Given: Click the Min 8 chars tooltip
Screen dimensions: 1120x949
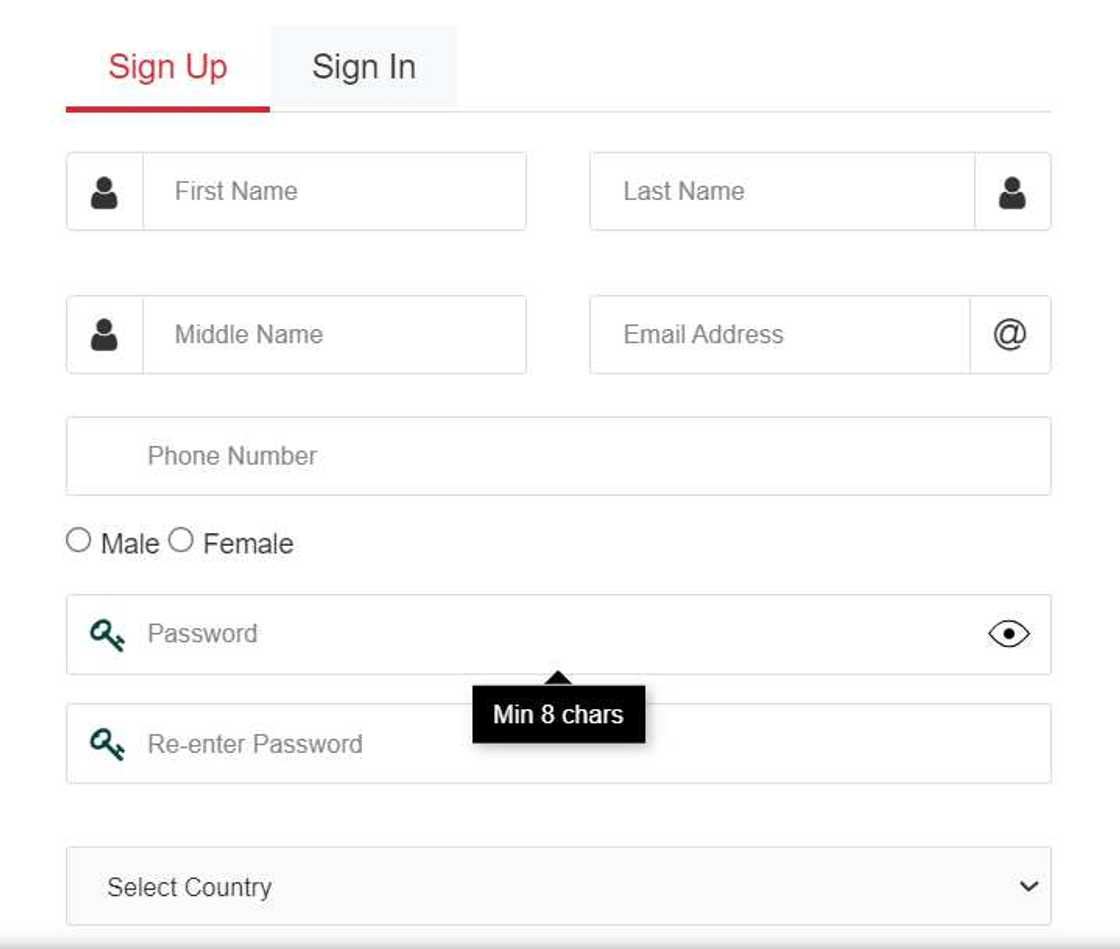Looking at the screenshot, I should (558, 715).
